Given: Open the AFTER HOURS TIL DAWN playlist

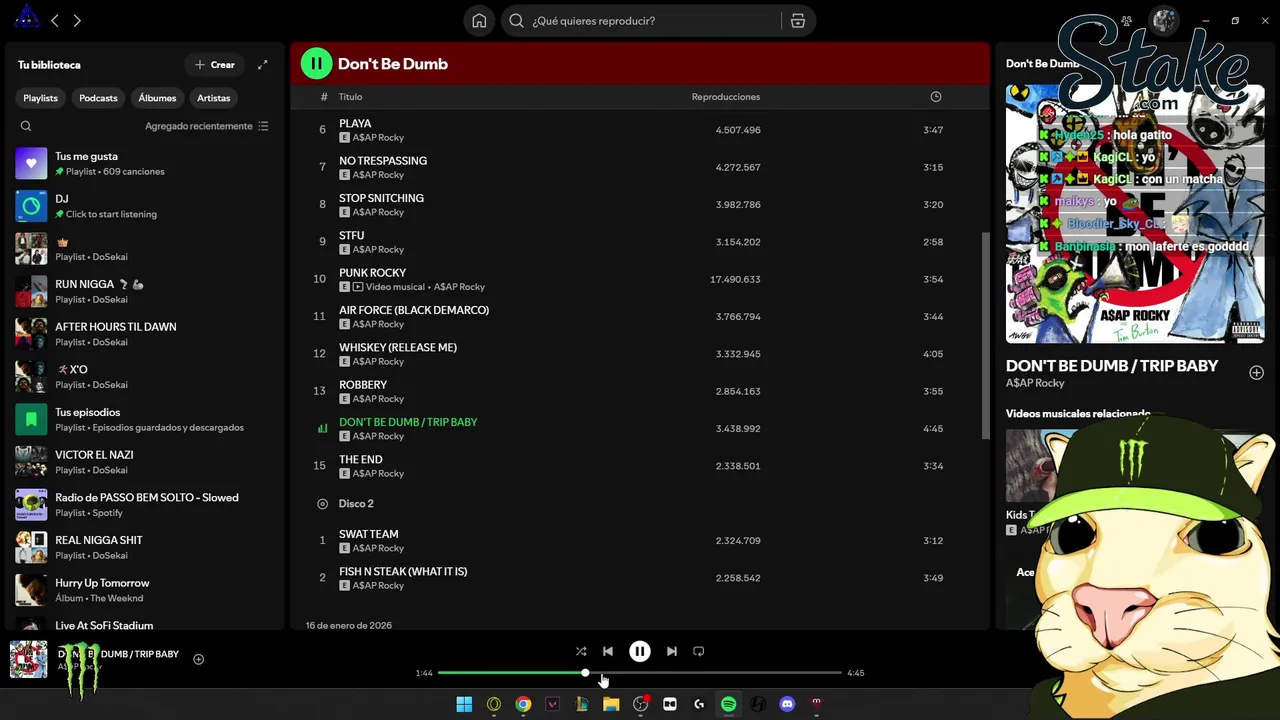Looking at the screenshot, I should coord(143,334).
